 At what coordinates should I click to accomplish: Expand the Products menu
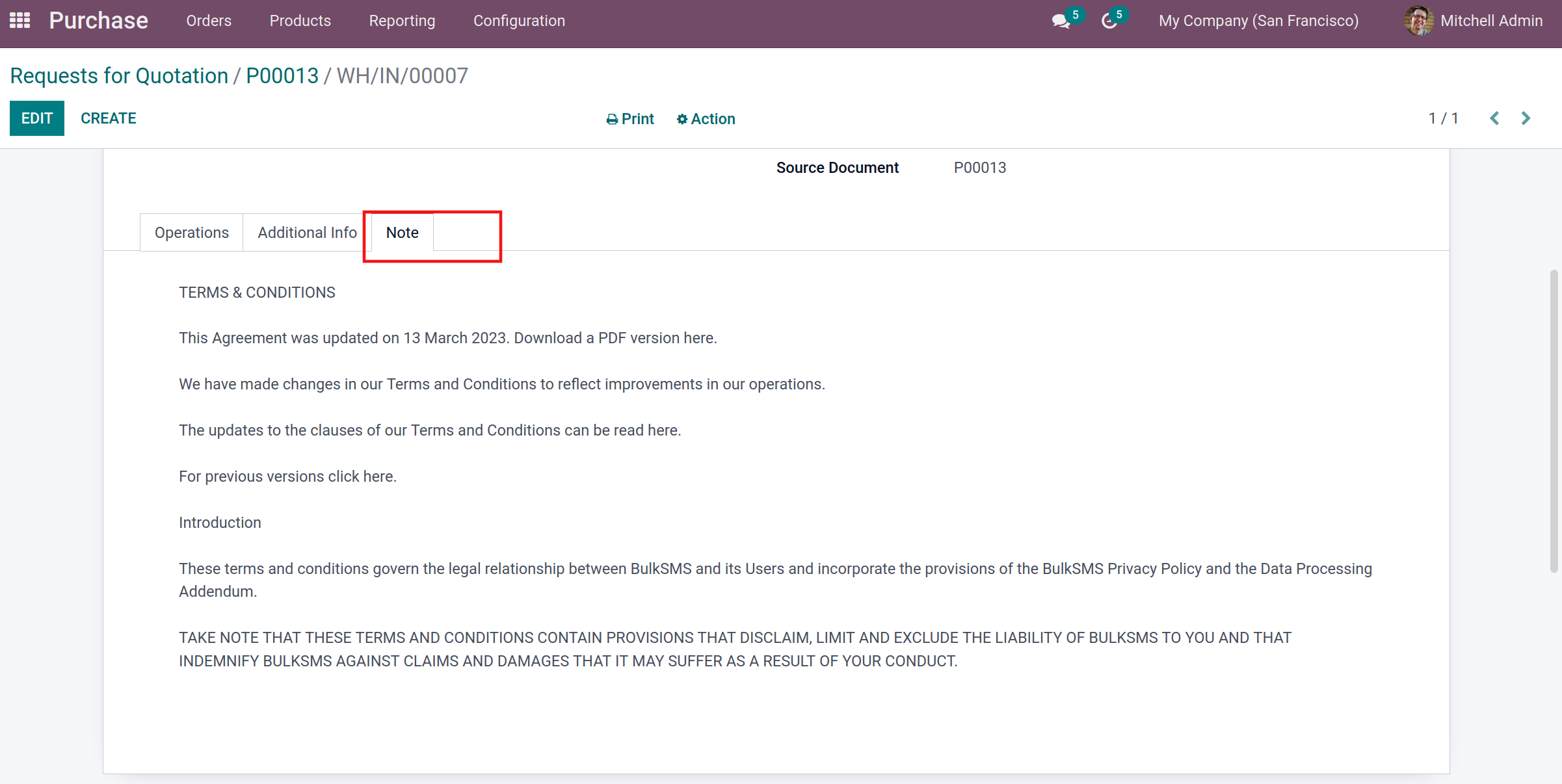click(300, 21)
